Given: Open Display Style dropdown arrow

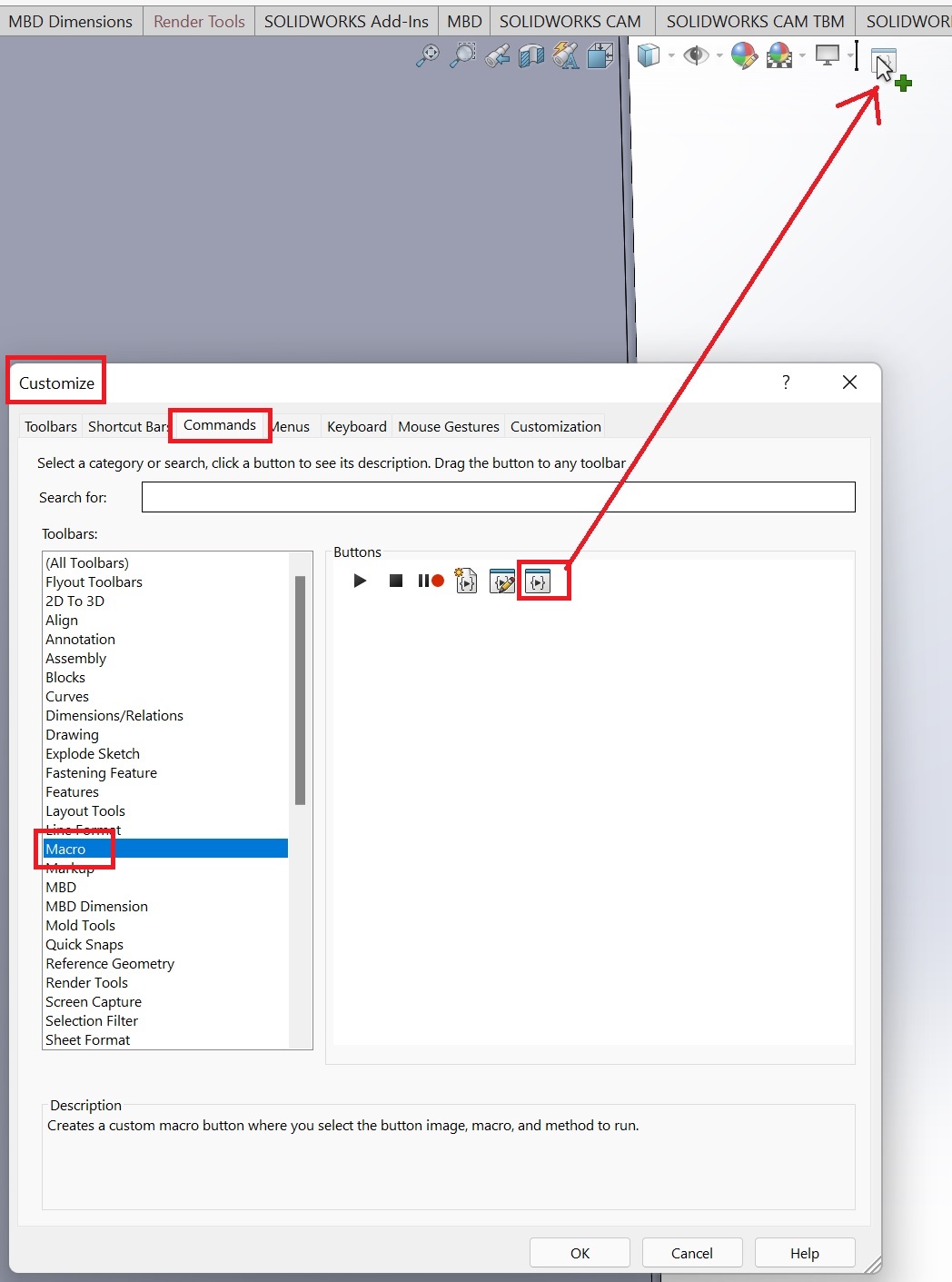Looking at the screenshot, I should [671, 56].
